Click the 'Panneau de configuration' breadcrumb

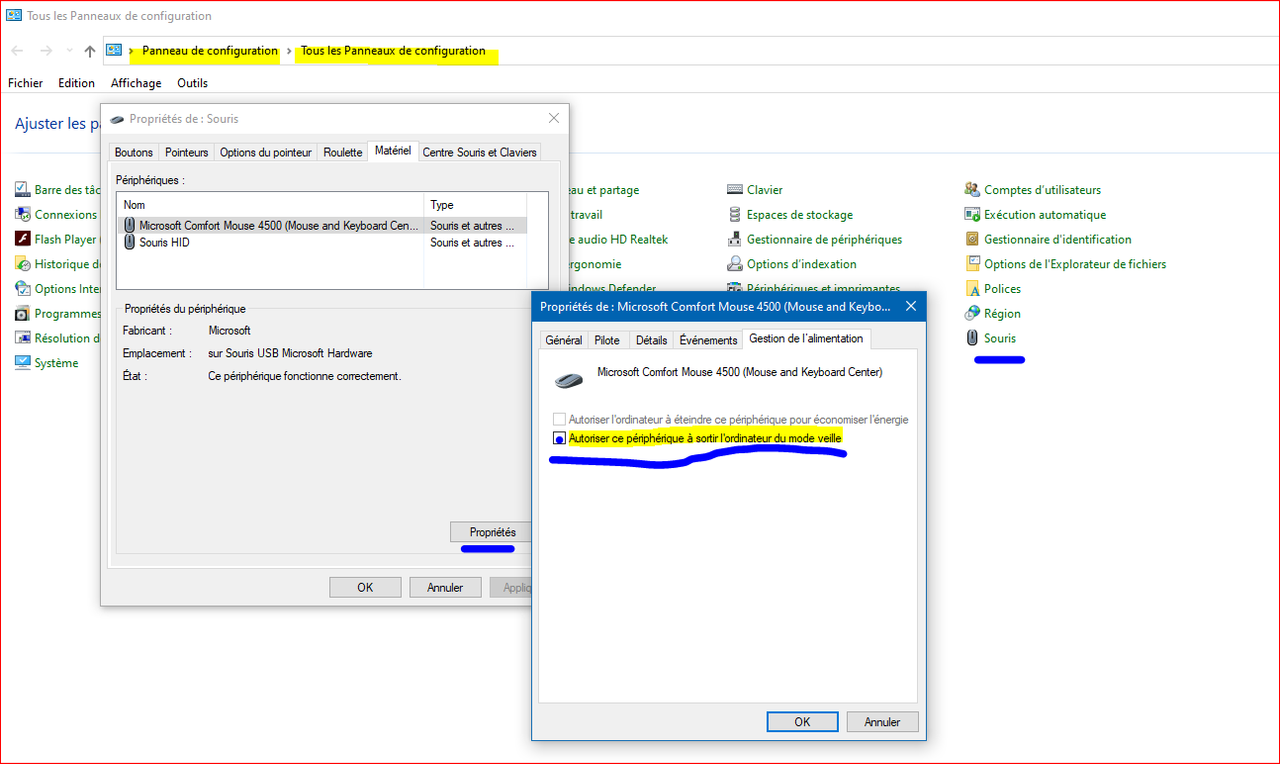pos(210,51)
